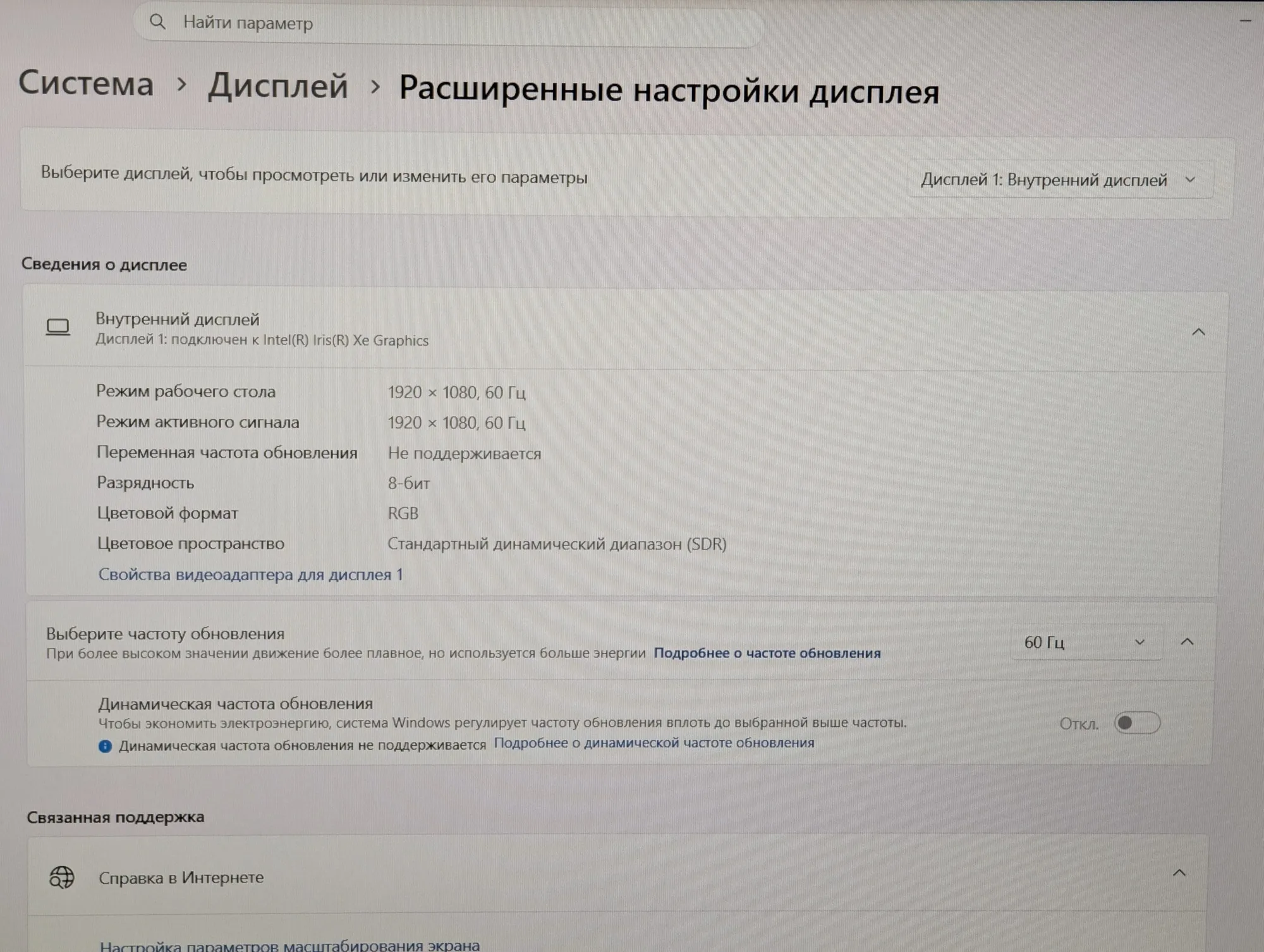This screenshot has height=952, width=1264.
Task: Collapse the Справка в Интернете section
Action: click(x=1179, y=873)
